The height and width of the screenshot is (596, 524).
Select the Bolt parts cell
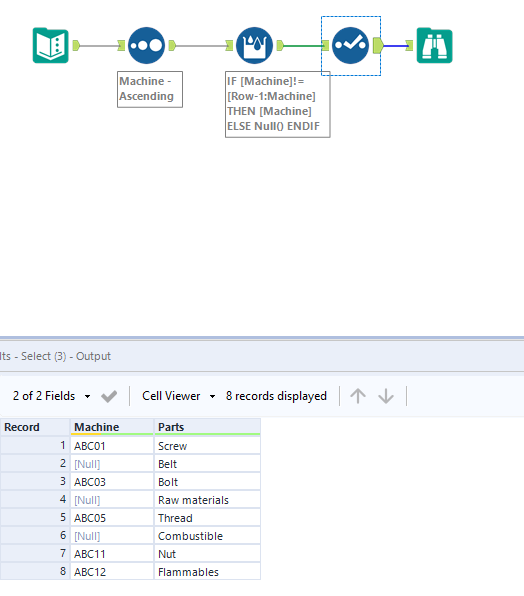point(207,482)
